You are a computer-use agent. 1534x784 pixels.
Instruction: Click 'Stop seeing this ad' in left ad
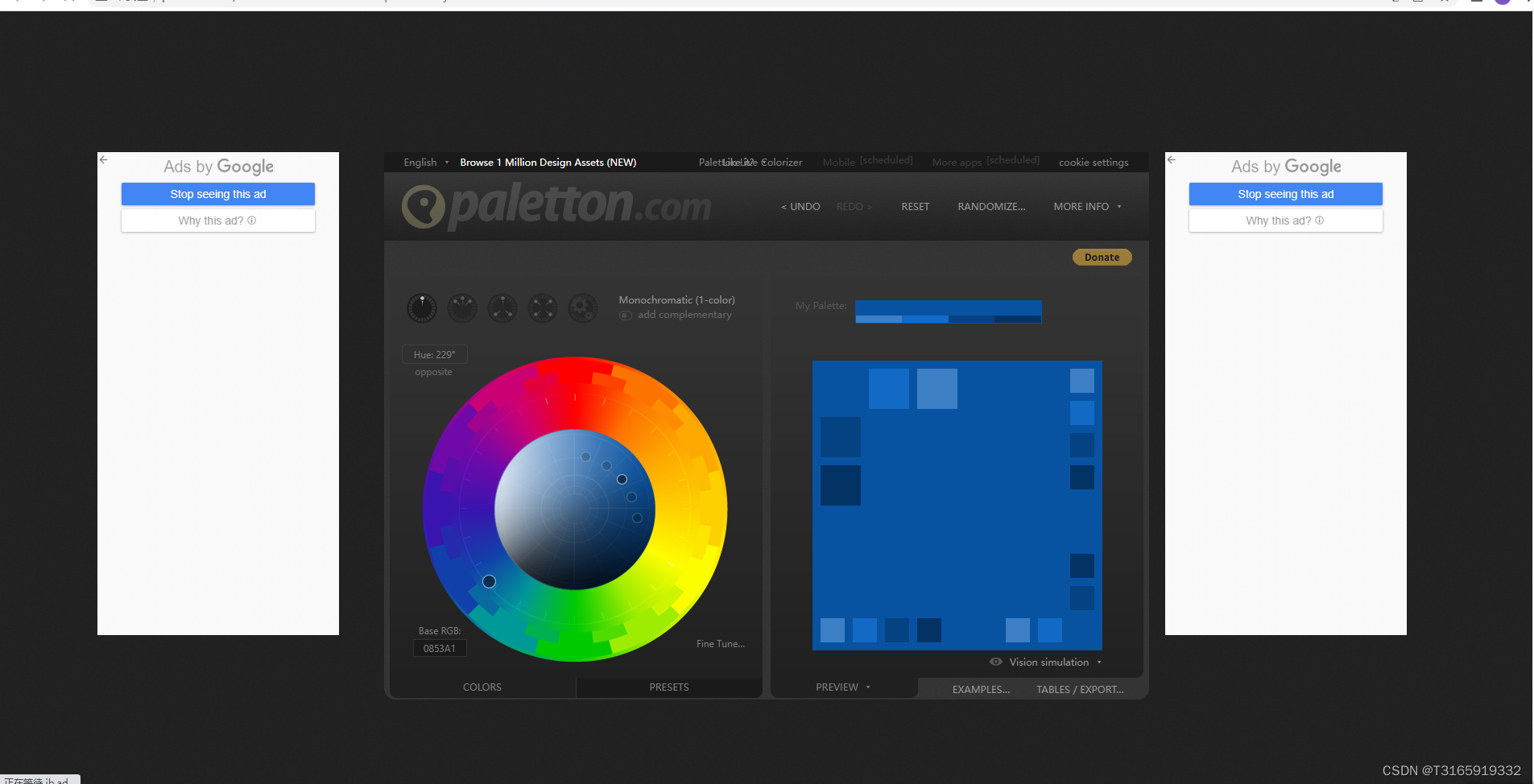click(218, 194)
